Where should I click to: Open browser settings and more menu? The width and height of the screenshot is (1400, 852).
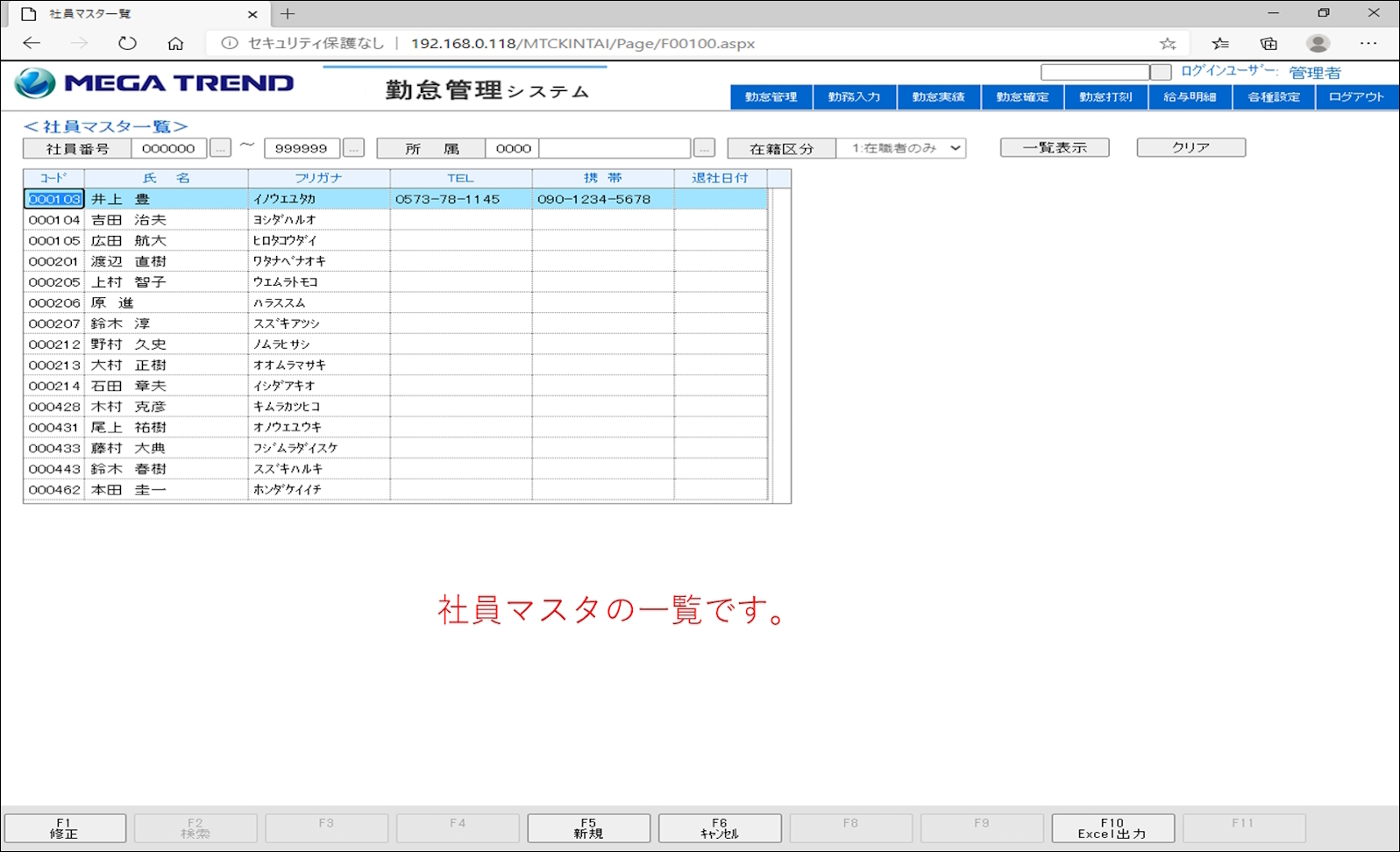(1368, 43)
